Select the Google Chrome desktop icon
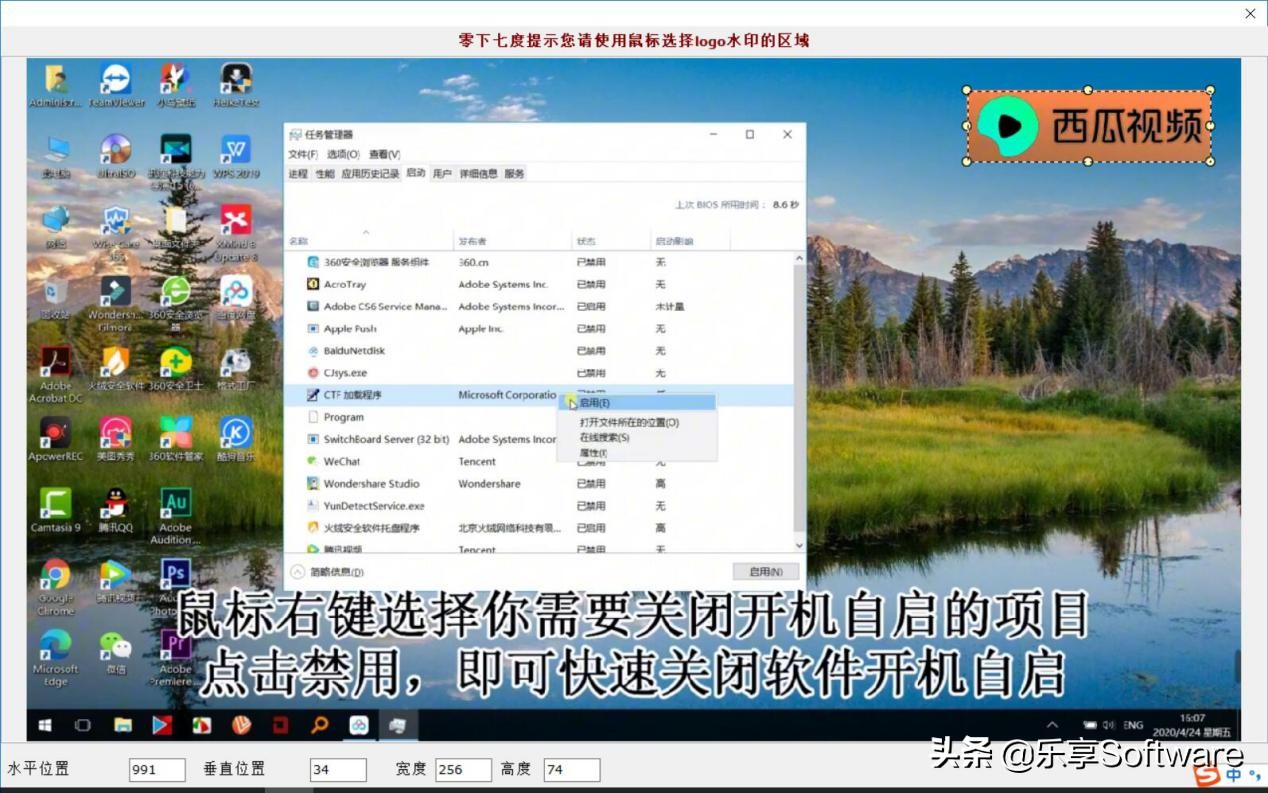The image size is (1268, 793). [55, 586]
